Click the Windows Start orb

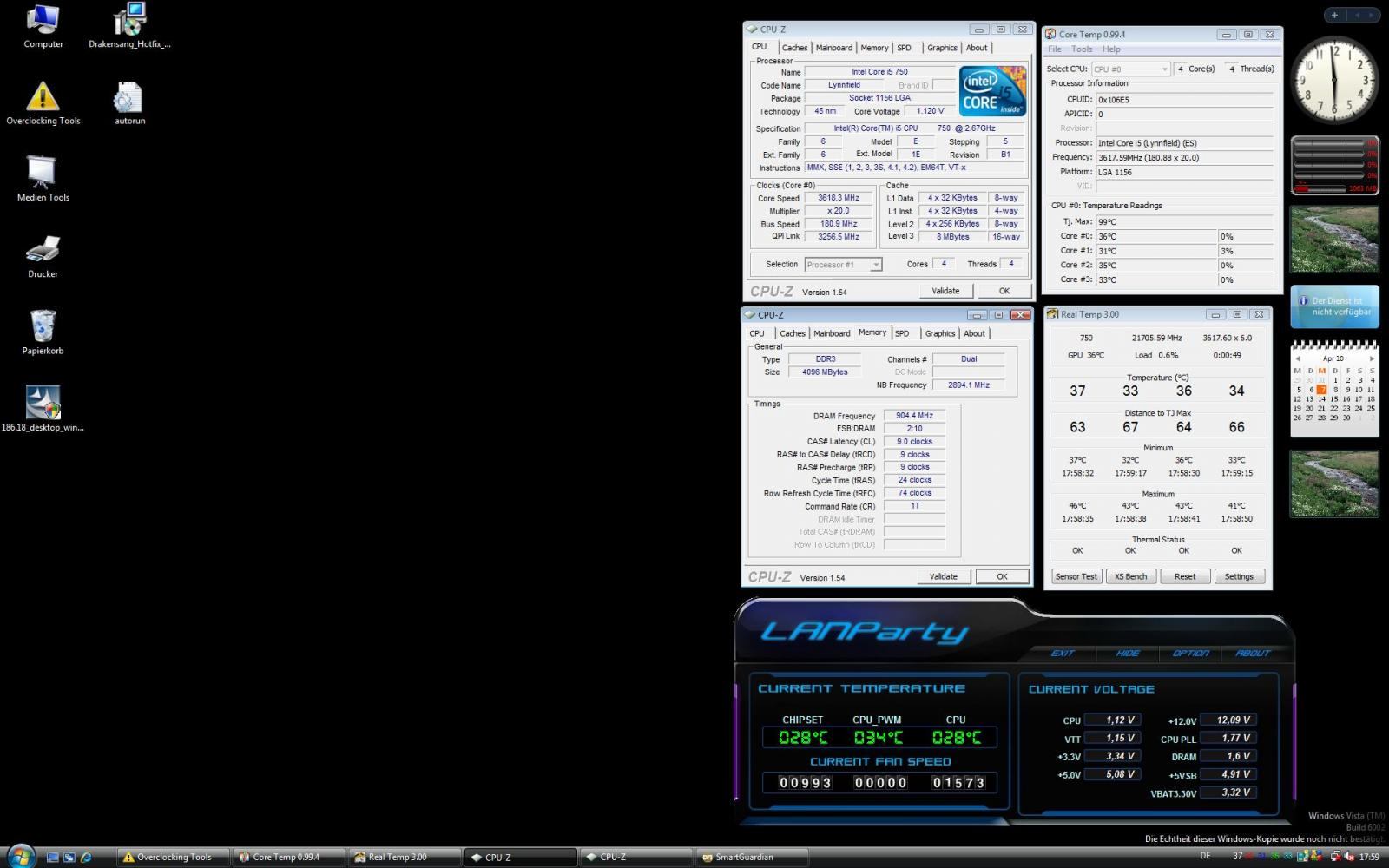(x=19, y=856)
